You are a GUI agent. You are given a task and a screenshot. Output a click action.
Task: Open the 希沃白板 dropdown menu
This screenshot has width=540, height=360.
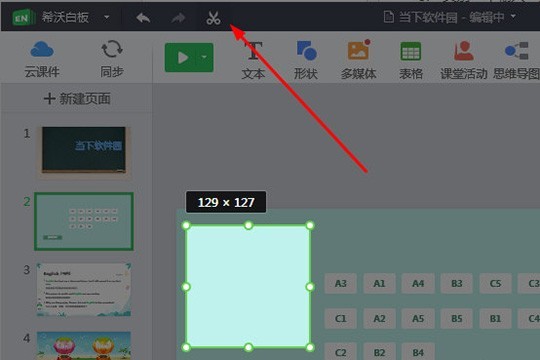coord(107,17)
